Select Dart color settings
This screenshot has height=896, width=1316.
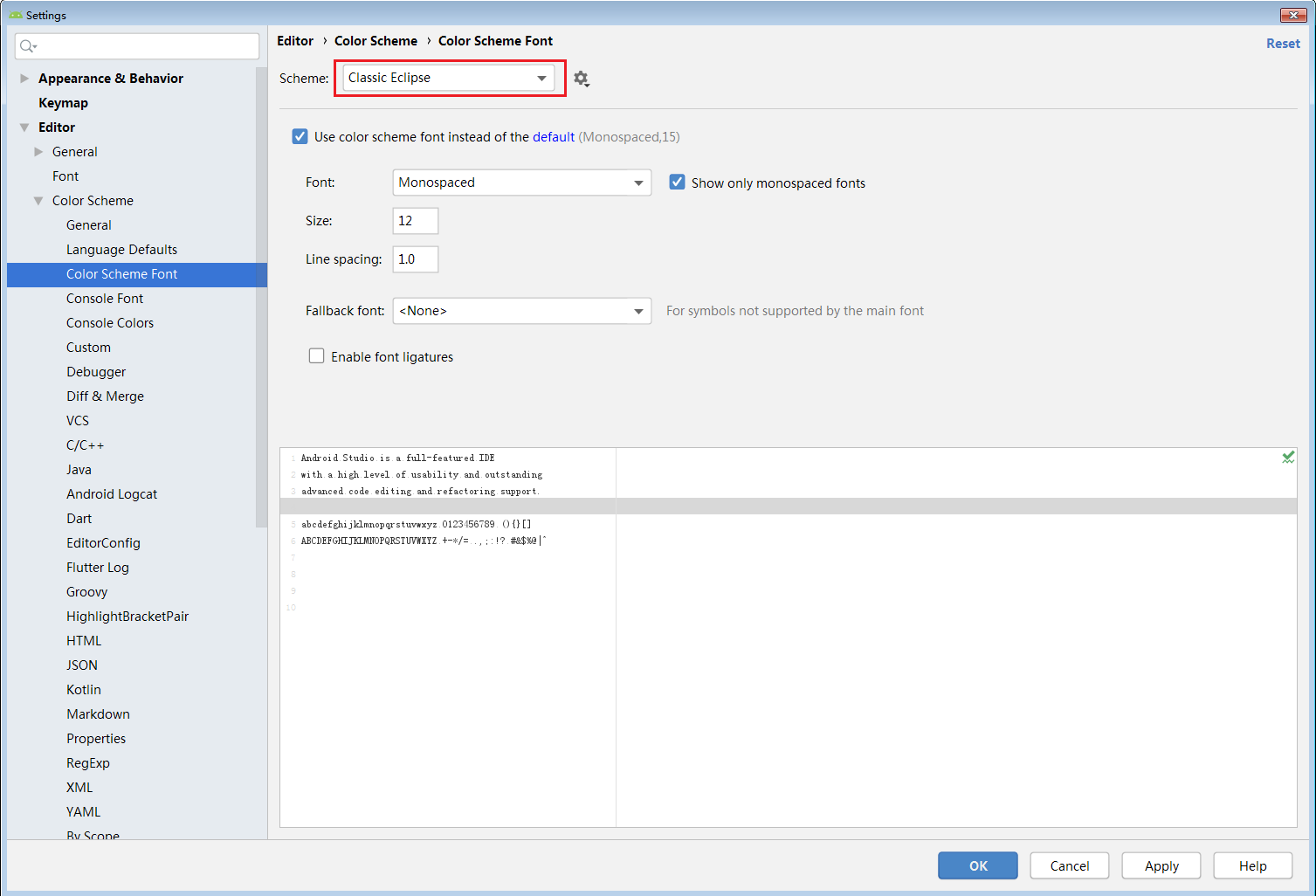coord(79,519)
